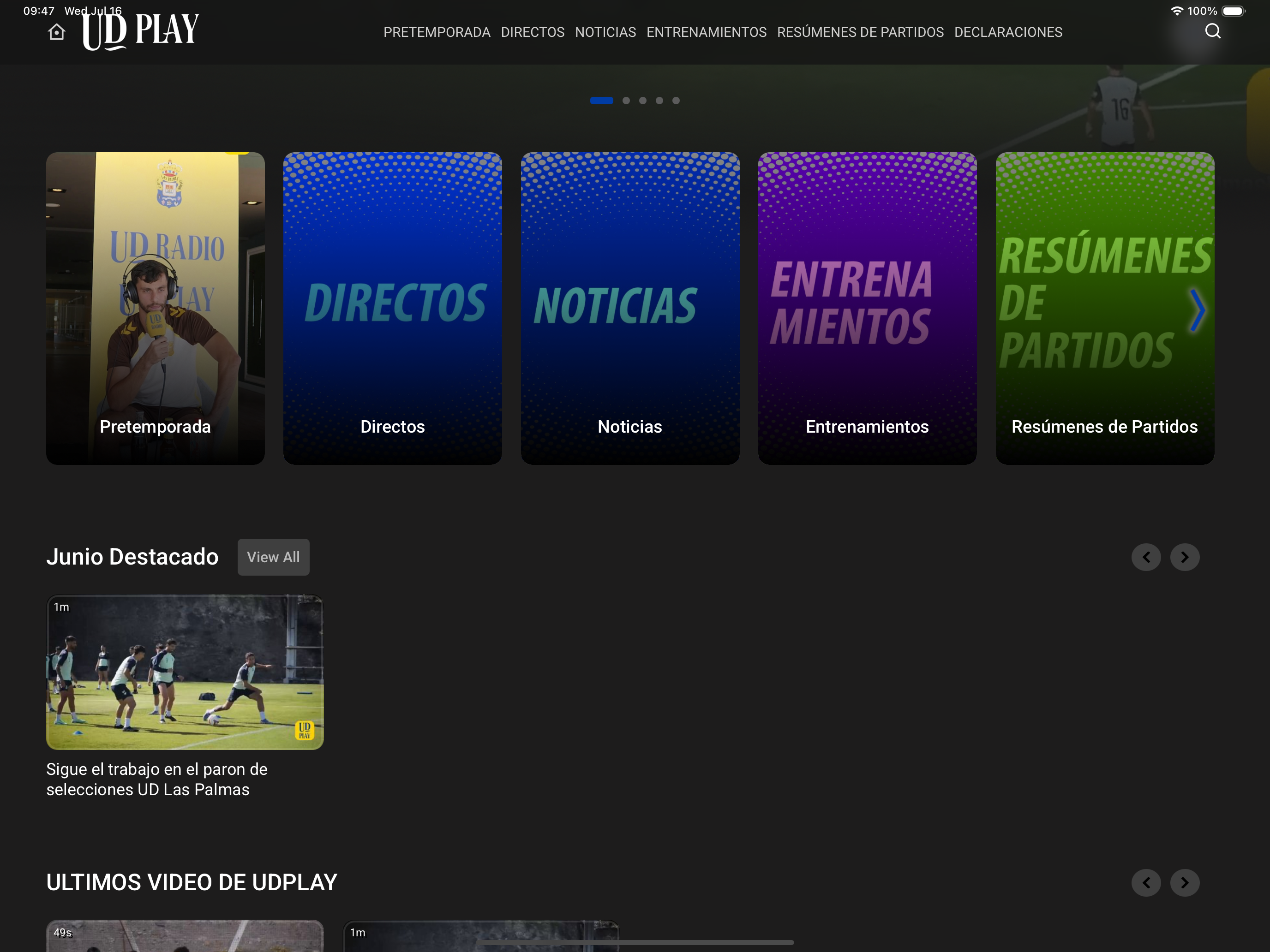Open the 49s video thumbnail
This screenshot has width=1270, height=952.
[185, 935]
